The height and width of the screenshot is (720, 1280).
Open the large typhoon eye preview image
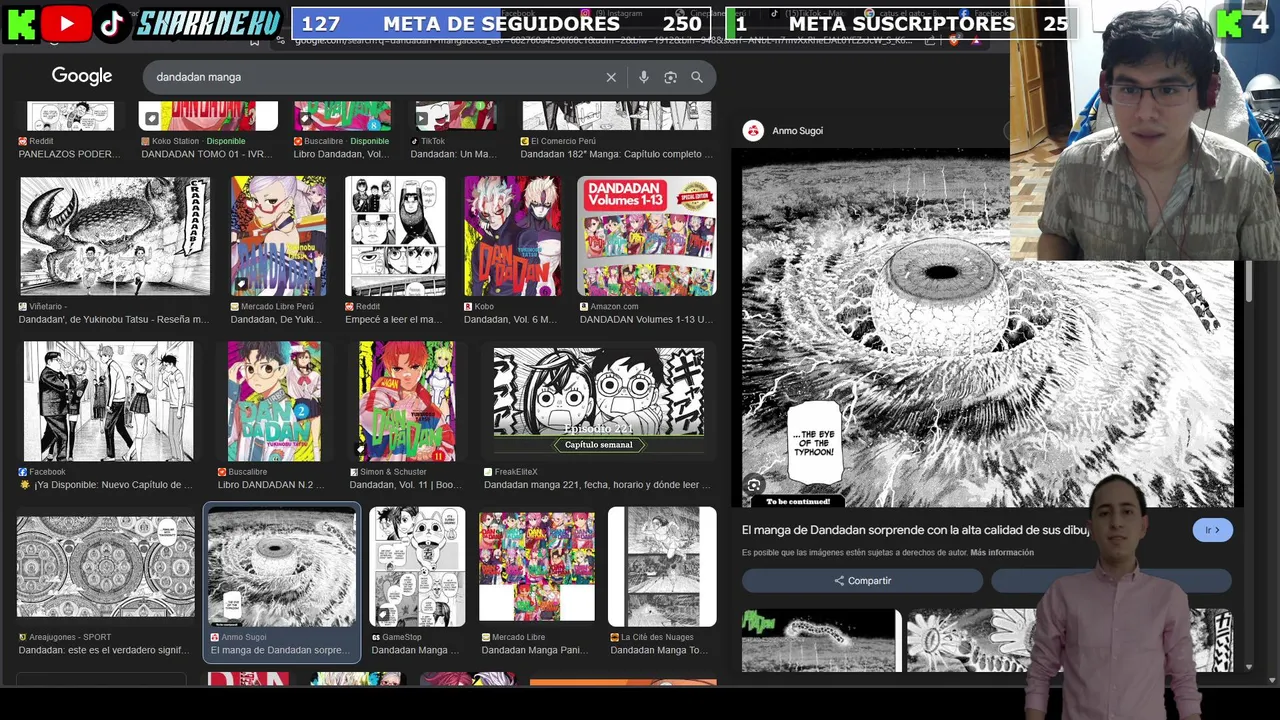point(987,328)
